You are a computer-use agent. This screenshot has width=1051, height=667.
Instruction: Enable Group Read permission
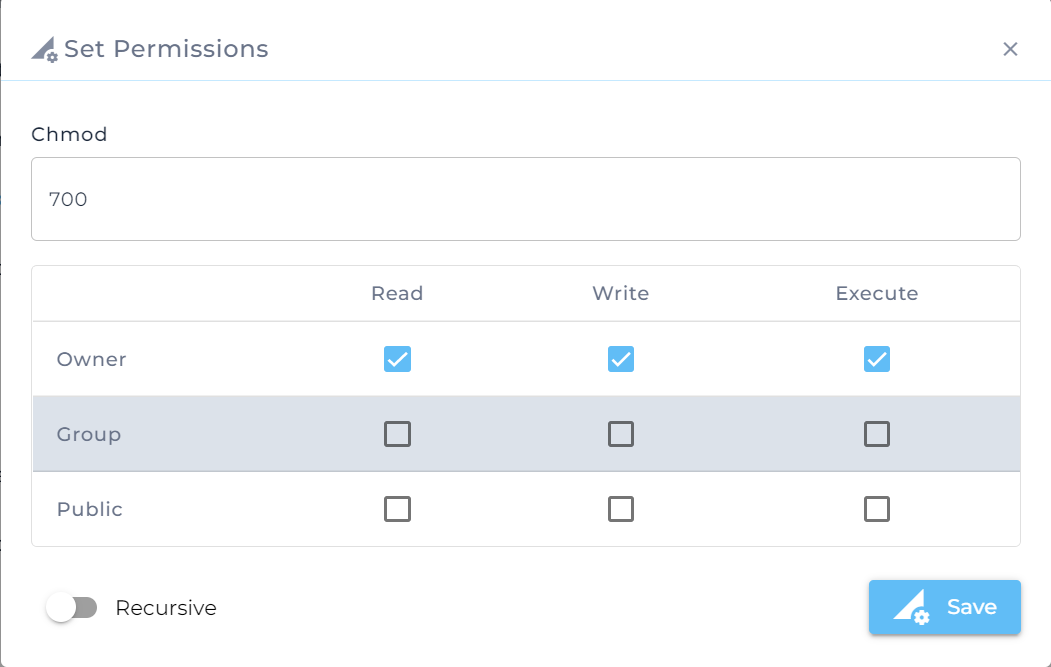[397, 434]
